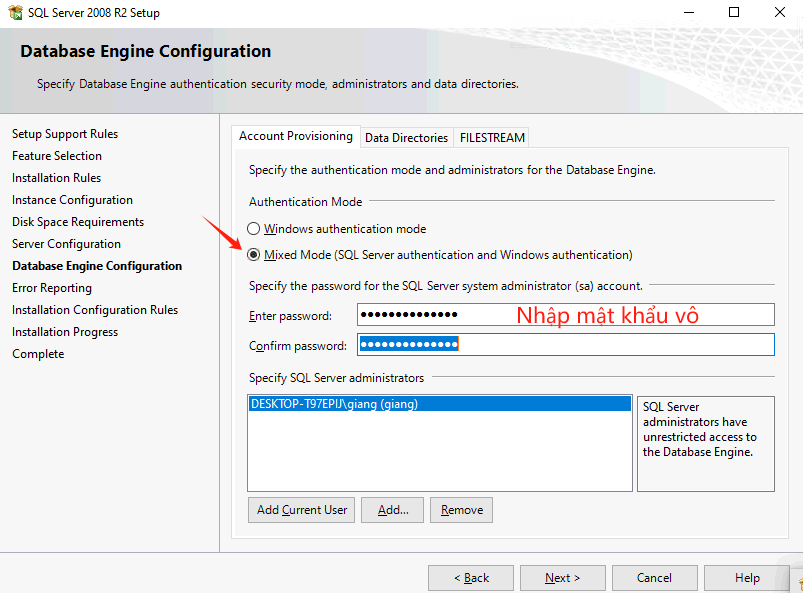Select Windows authentication mode radio button
The image size is (803, 593).
click(253, 228)
